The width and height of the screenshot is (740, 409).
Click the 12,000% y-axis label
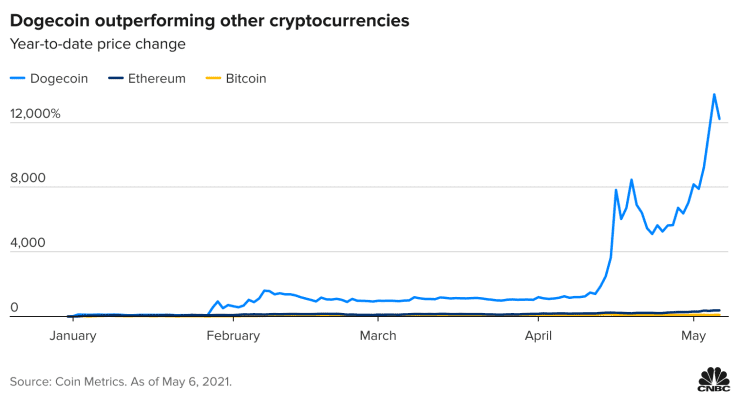[35, 114]
